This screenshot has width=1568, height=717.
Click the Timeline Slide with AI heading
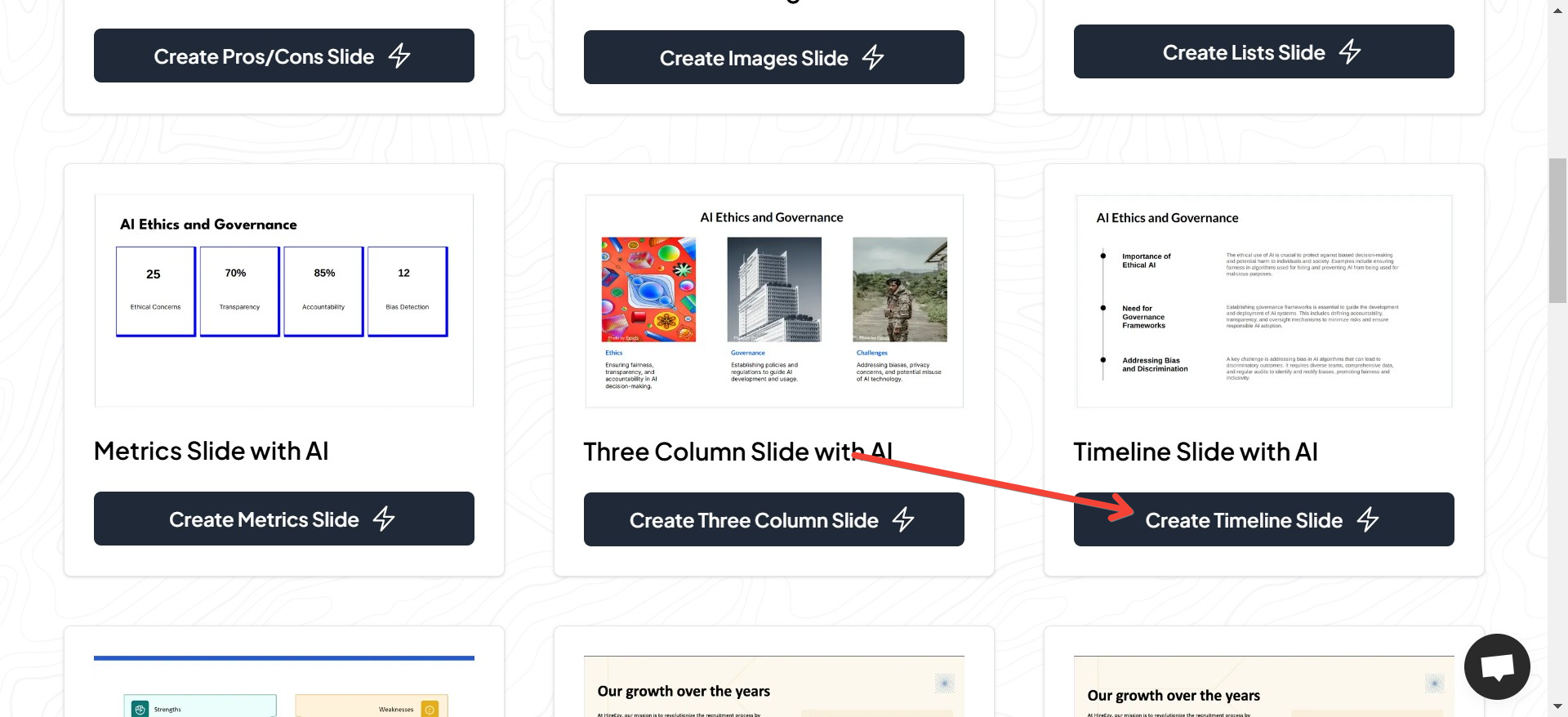tap(1195, 452)
